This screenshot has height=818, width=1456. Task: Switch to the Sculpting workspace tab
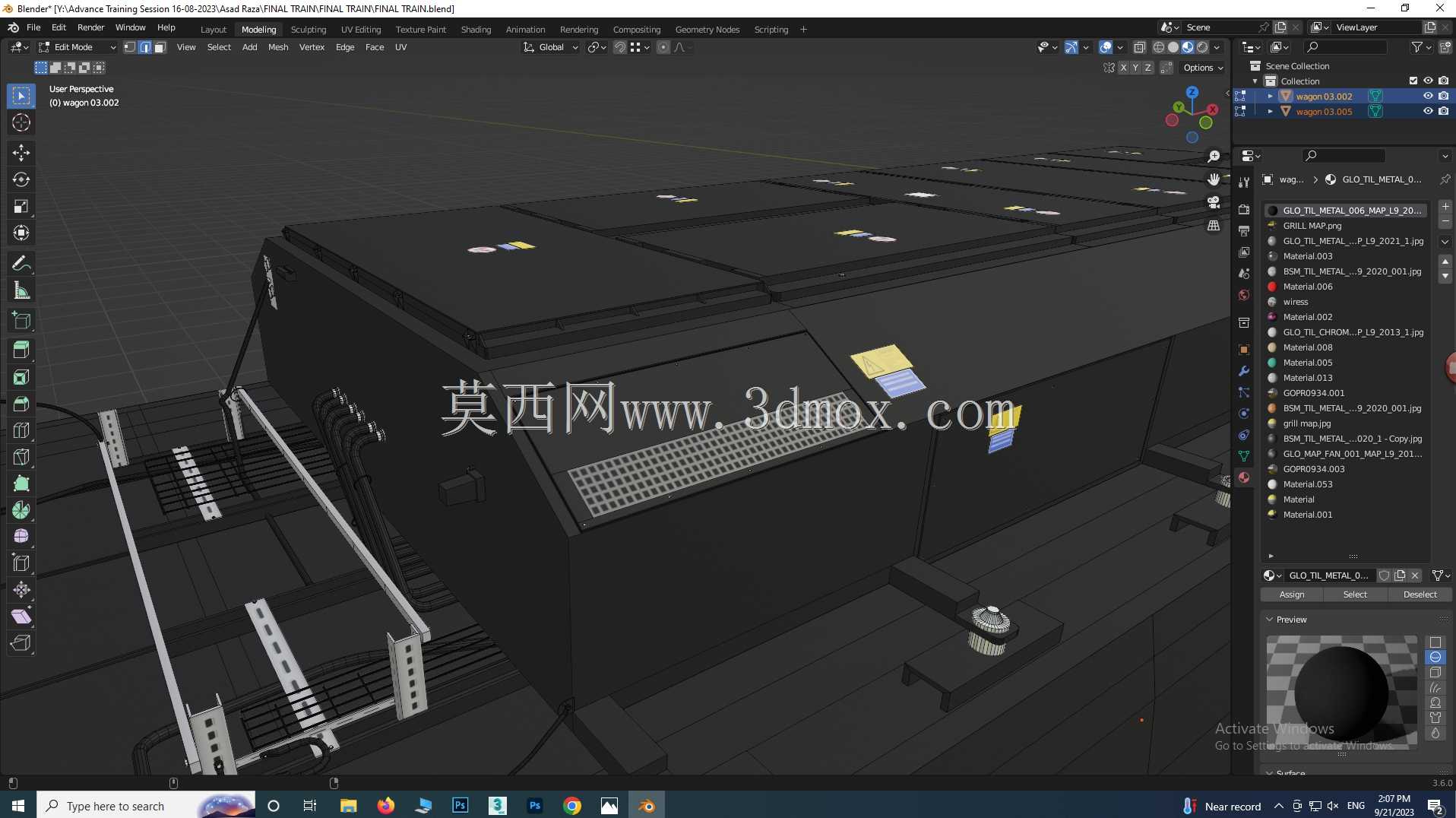tap(309, 30)
